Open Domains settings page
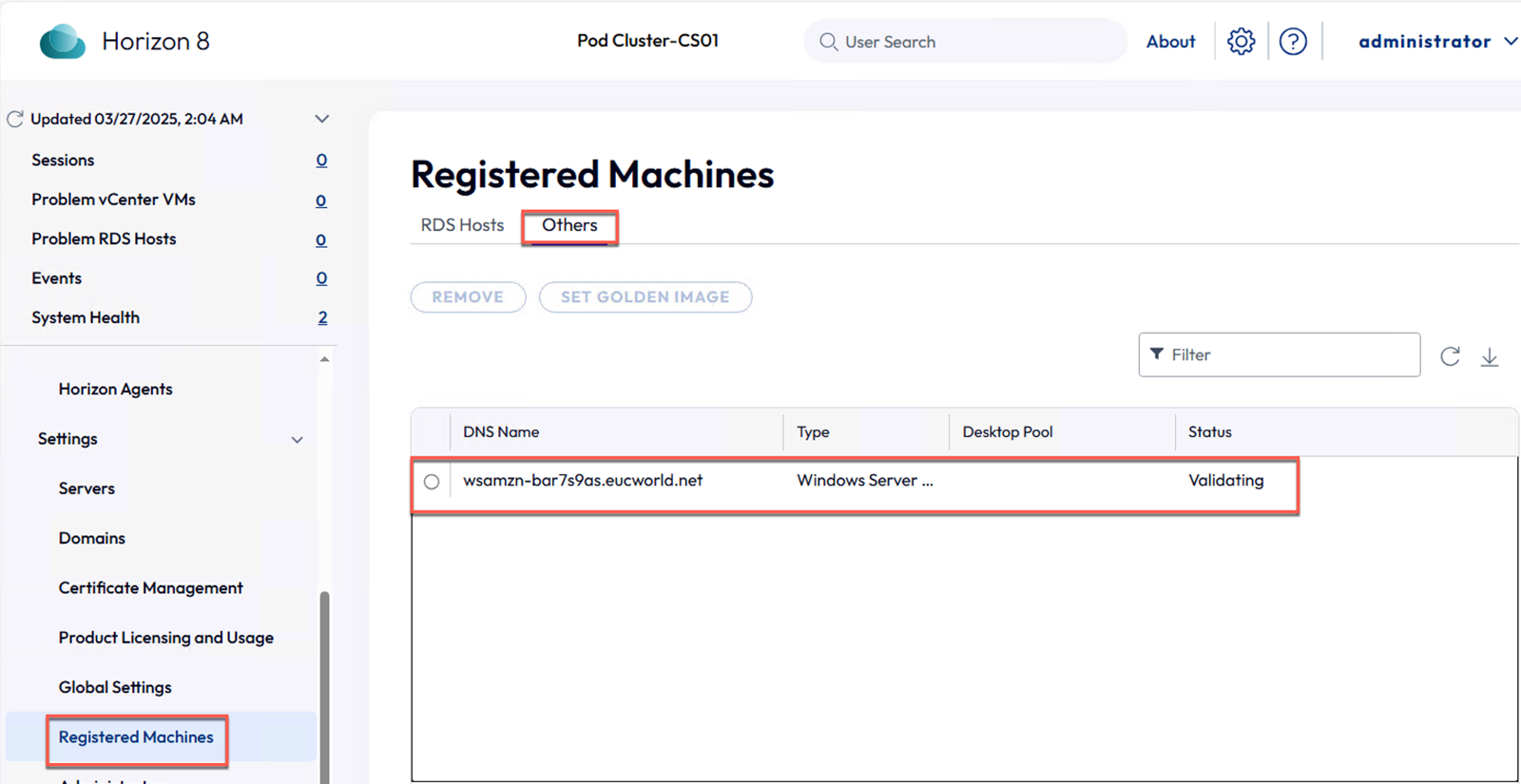Viewport: 1521px width, 784px height. (x=91, y=538)
